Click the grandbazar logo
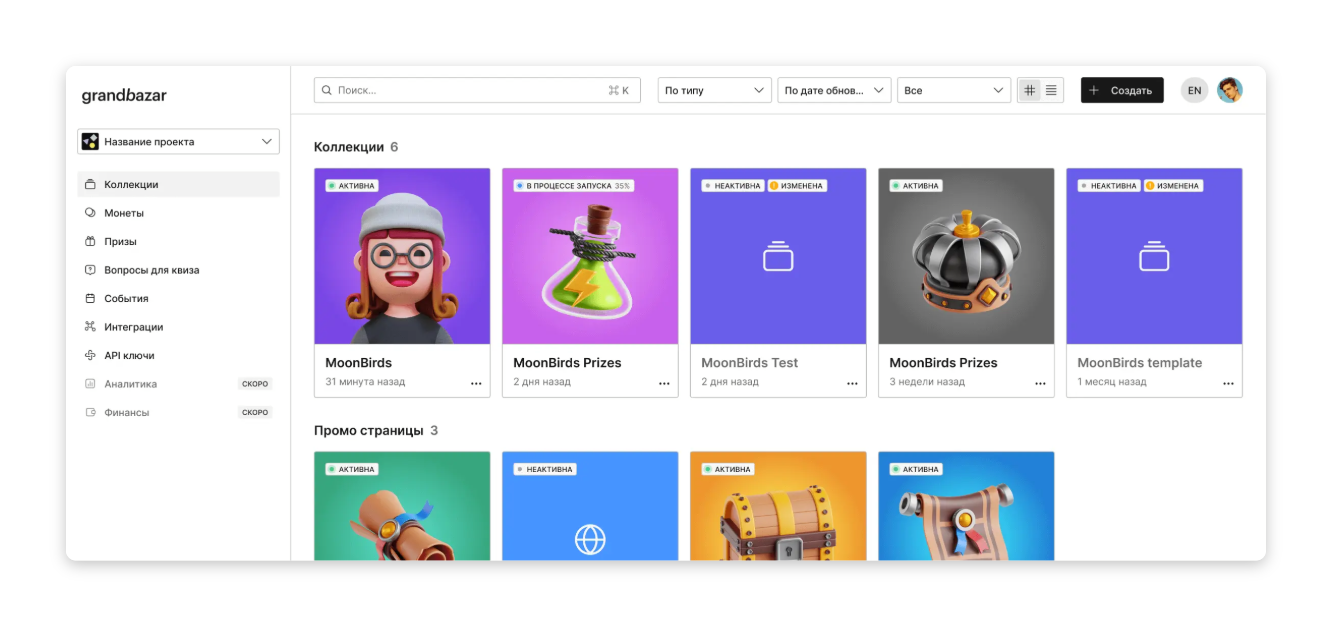 pyautogui.click(x=124, y=96)
